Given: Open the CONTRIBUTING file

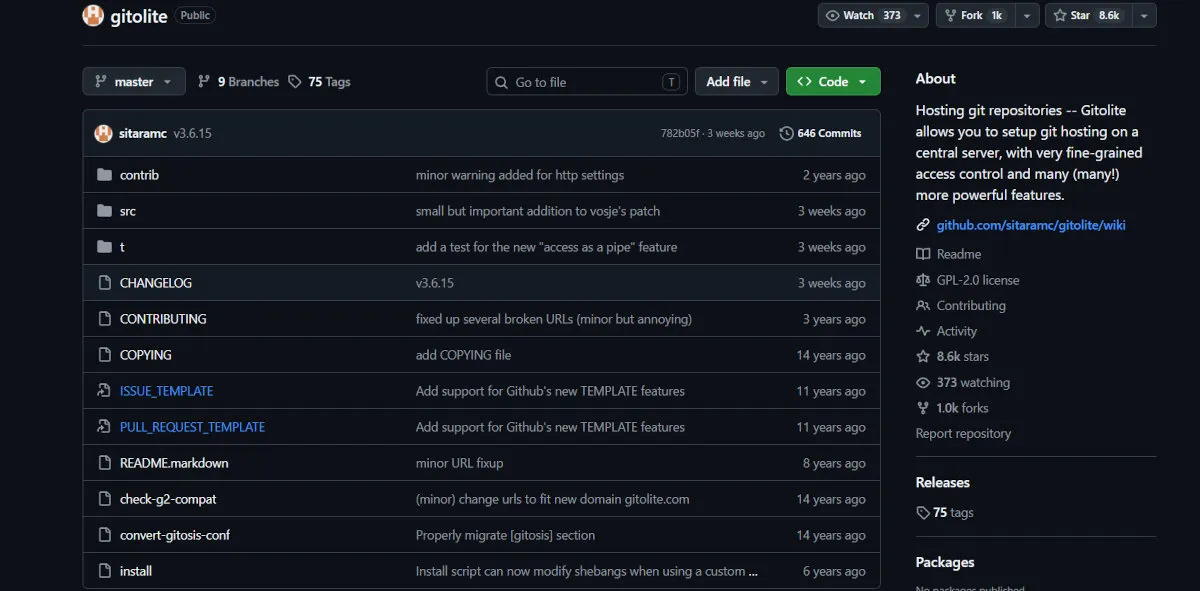Looking at the screenshot, I should [163, 319].
